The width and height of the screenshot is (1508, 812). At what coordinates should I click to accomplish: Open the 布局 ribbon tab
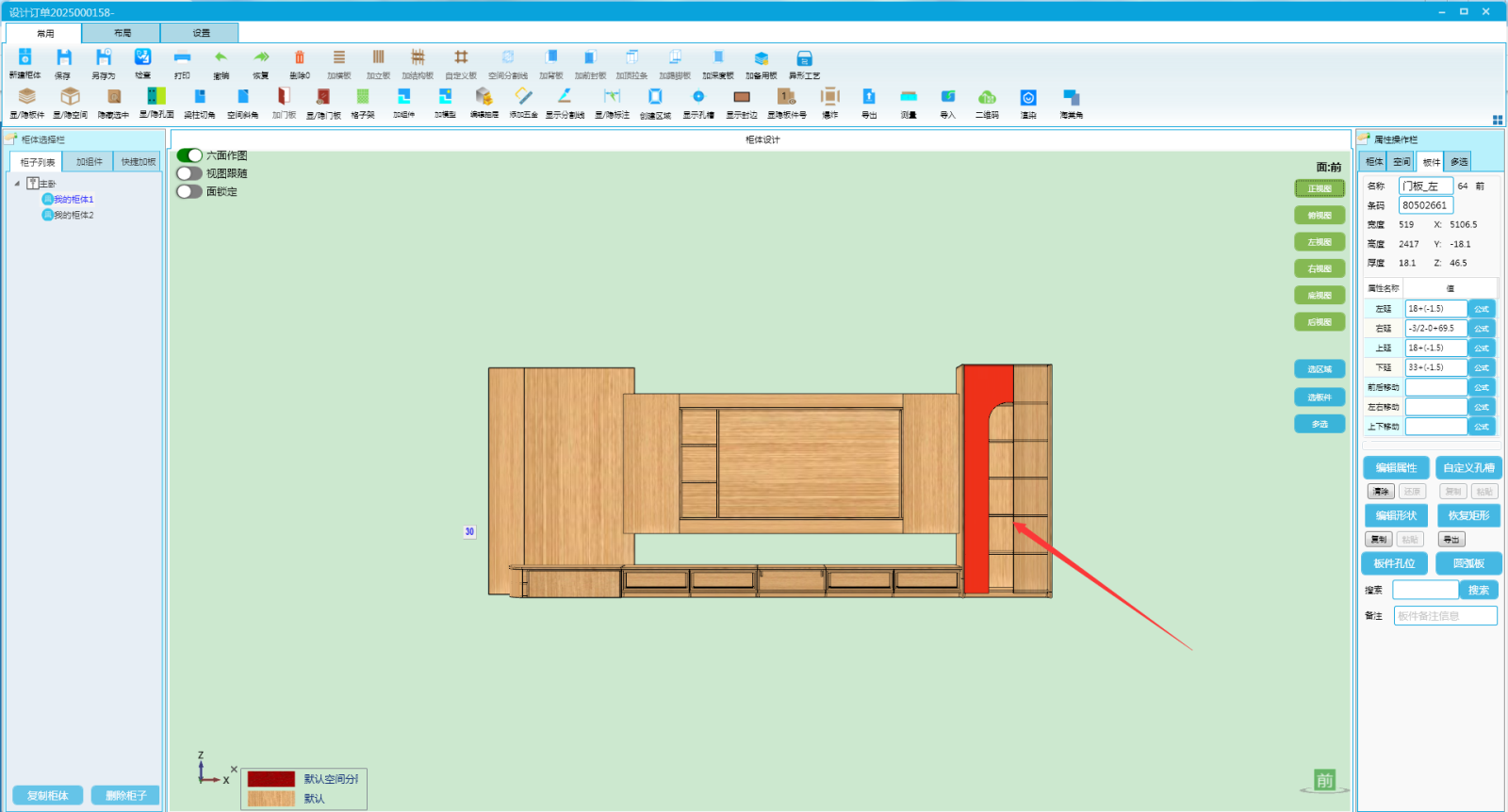coord(123,33)
